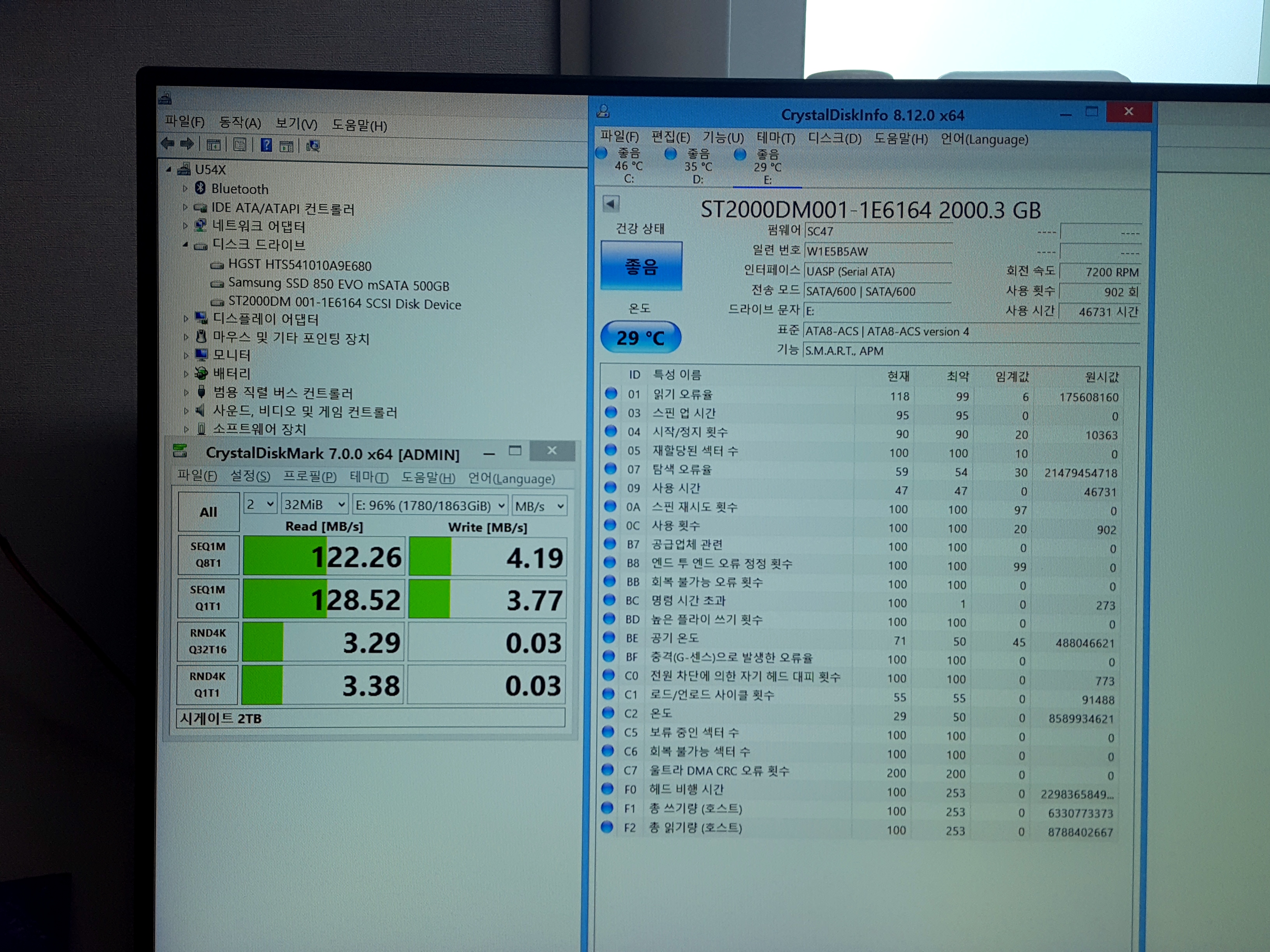Click the CrystalDiskInfo title bar app icon
Image resolution: width=1270 pixels, height=952 pixels.
click(x=603, y=111)
